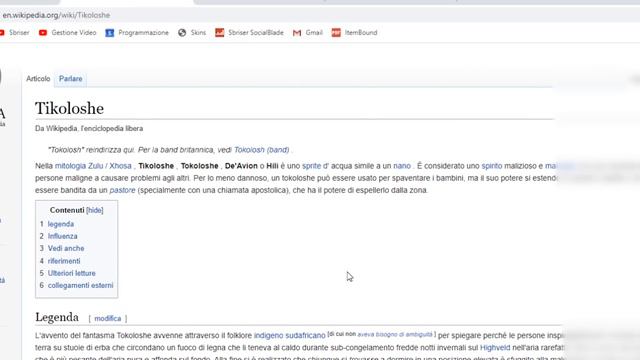The width and height of the screenshot is (640, 360).
Task: Open the ItemBound bookmark
Action: click(x=354, y=33)
